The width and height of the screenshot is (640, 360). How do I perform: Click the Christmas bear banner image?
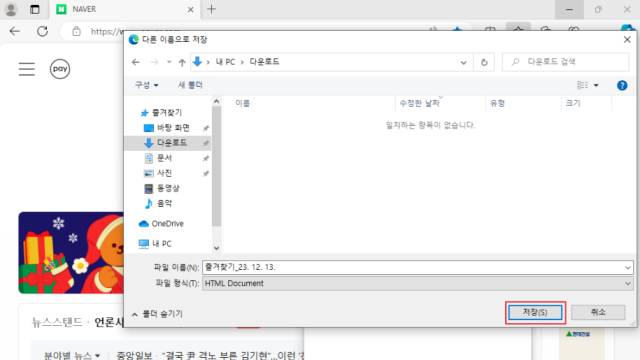(71, 253)
